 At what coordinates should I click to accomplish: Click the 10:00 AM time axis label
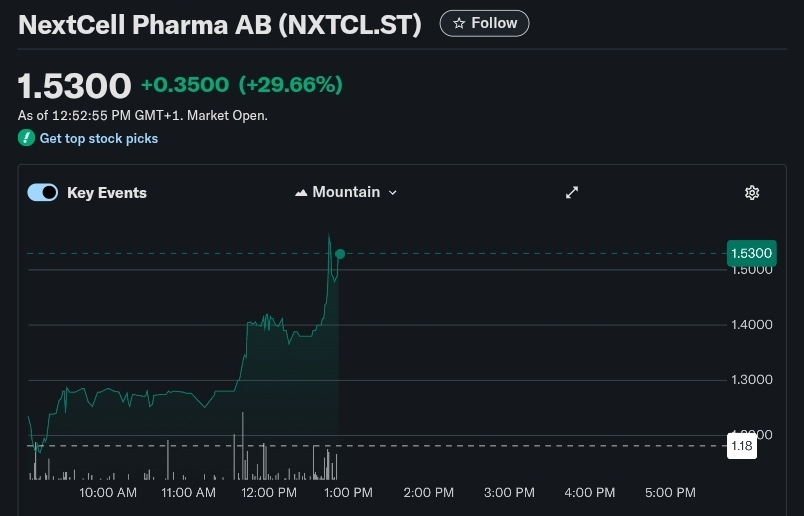click(x=108, y=492)
